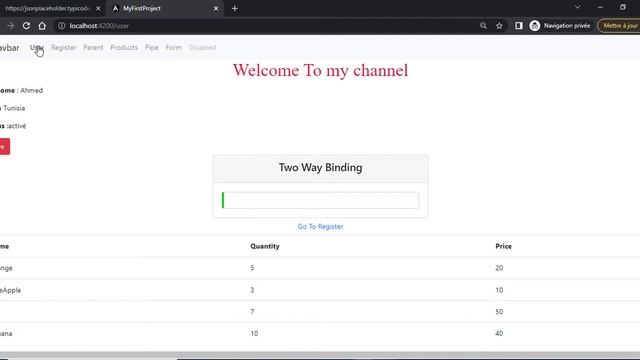Open the Form nav link
640x360 pixels.
tap(173, 47)
